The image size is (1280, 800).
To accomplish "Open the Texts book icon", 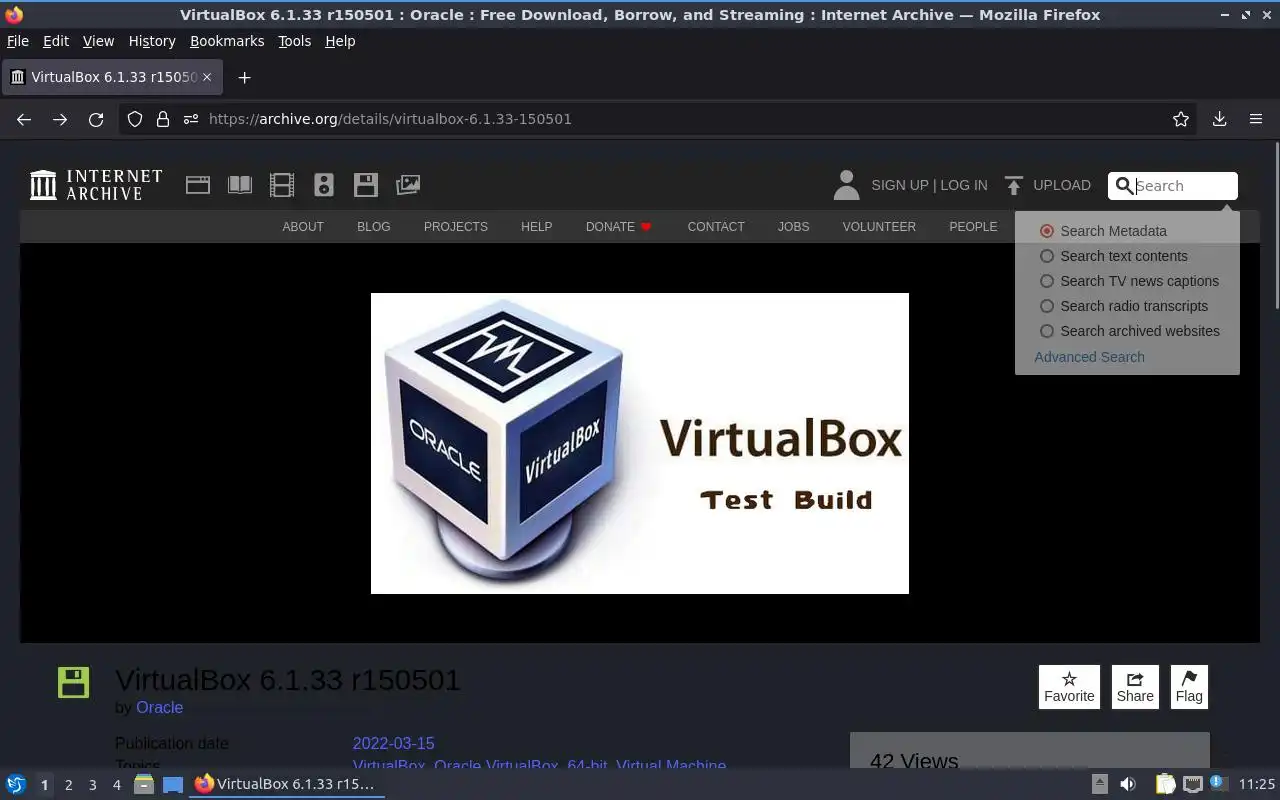I will point(239,185).
